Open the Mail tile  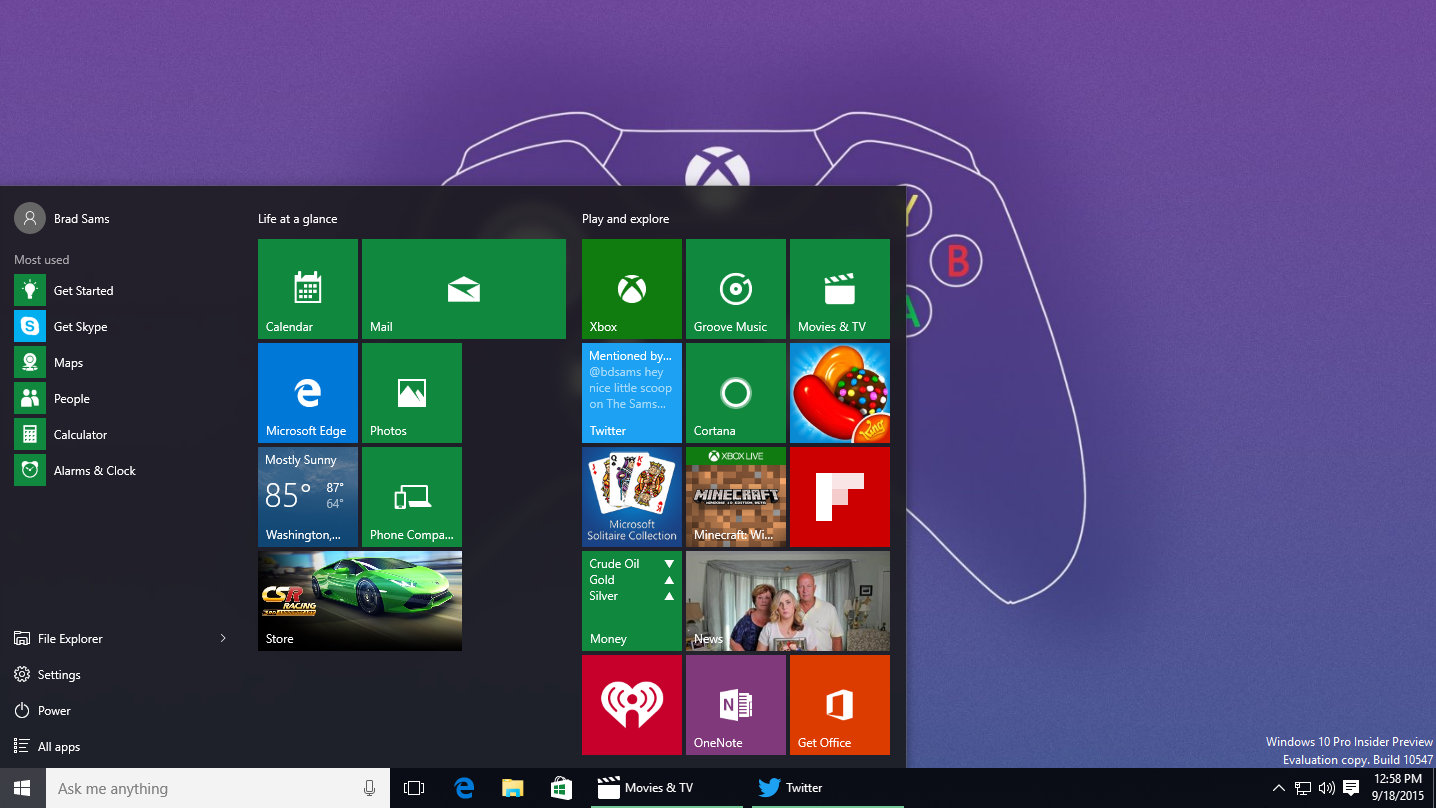(464, 289)
